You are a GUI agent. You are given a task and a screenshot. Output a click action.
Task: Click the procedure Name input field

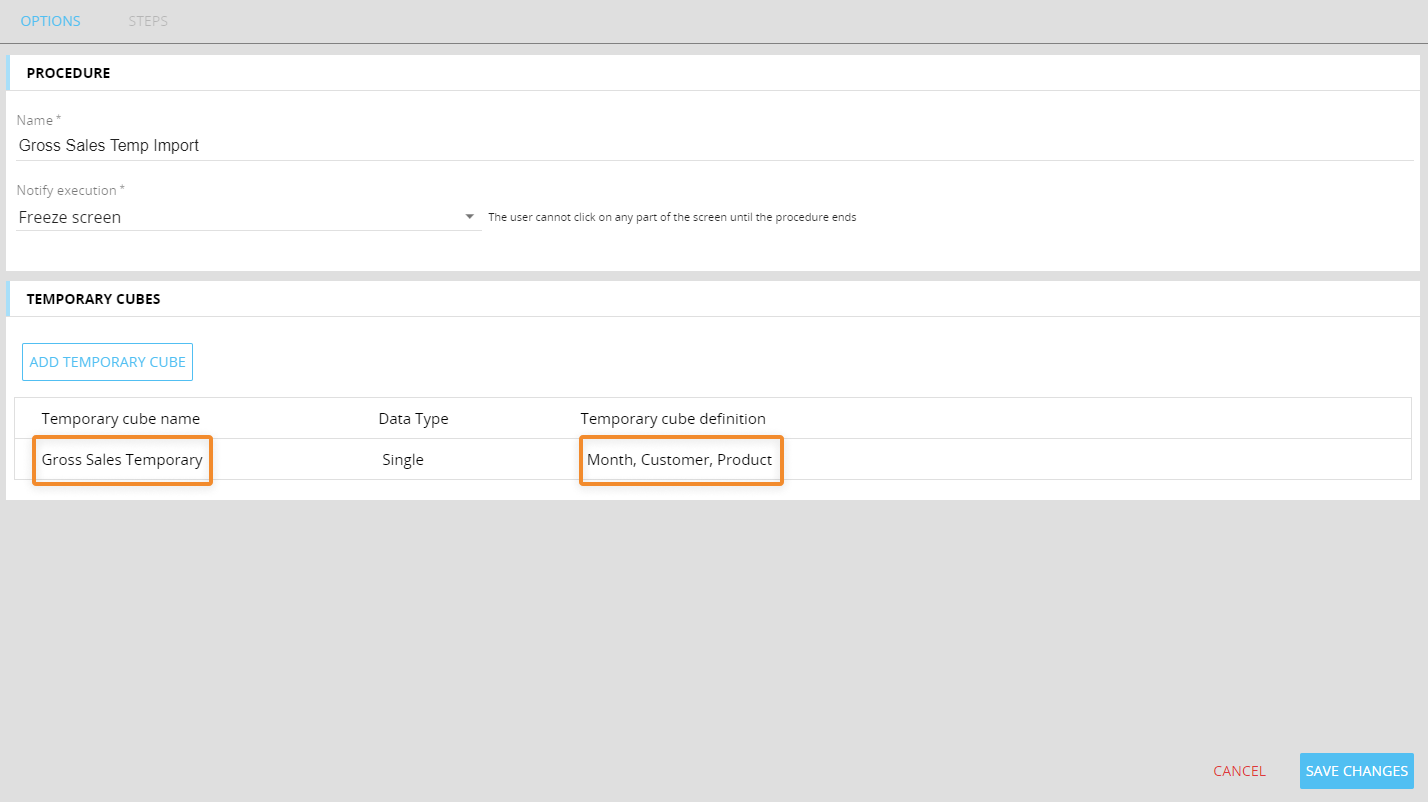click(700, 146)
